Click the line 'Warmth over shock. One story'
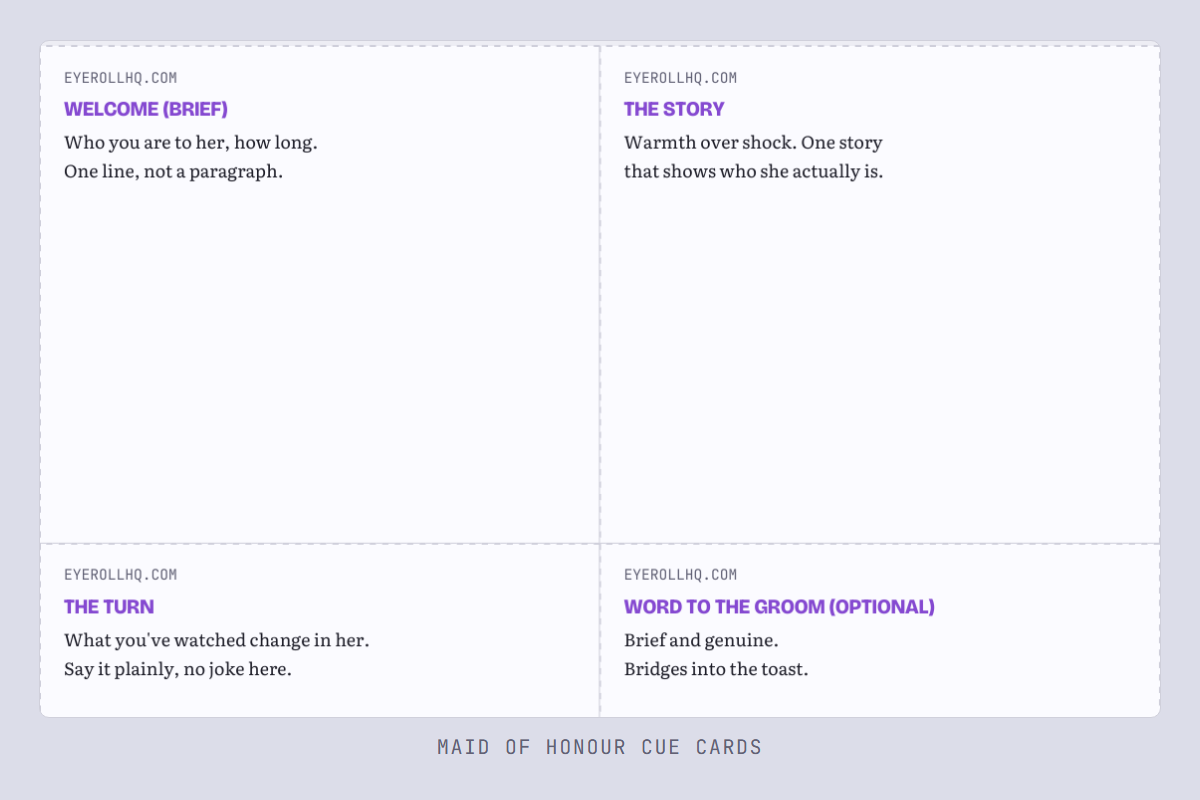1200x800 pixels. click(753, 142)
